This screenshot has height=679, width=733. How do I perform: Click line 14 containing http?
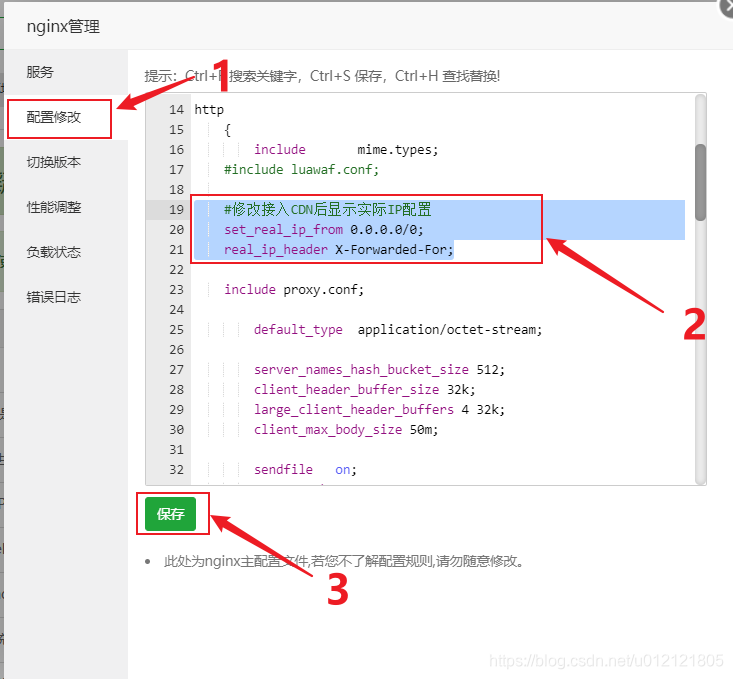pos(209,110)
